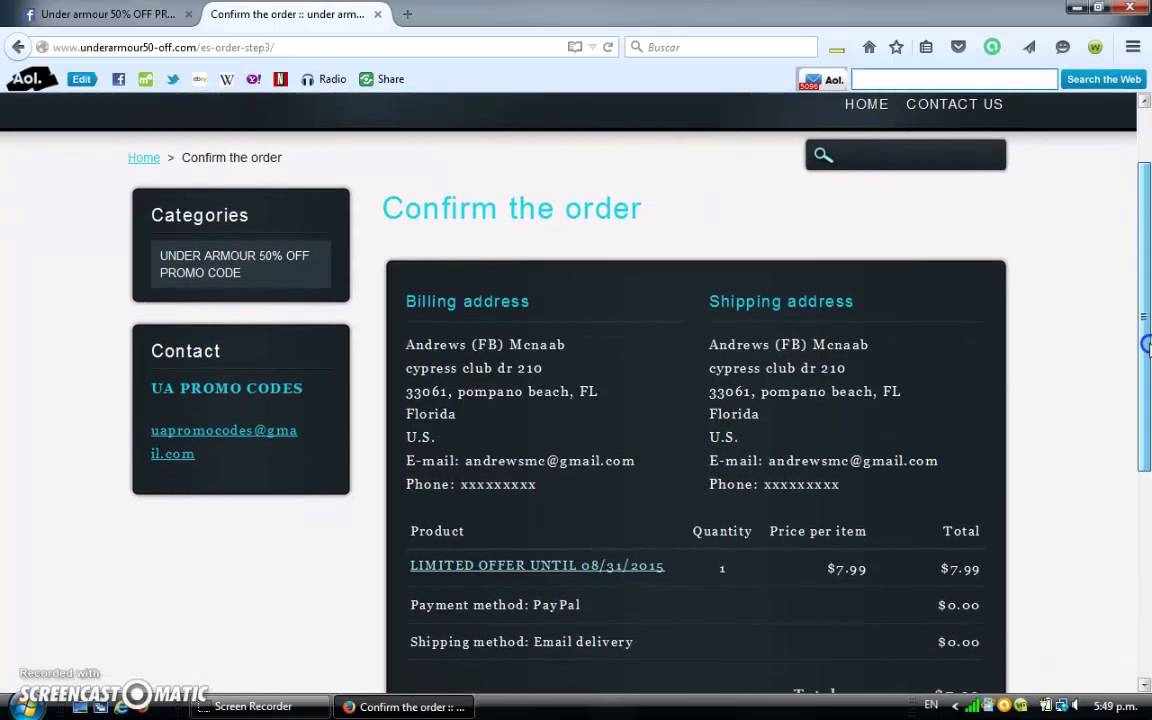Open a new tab with plus button

(408, 14)
